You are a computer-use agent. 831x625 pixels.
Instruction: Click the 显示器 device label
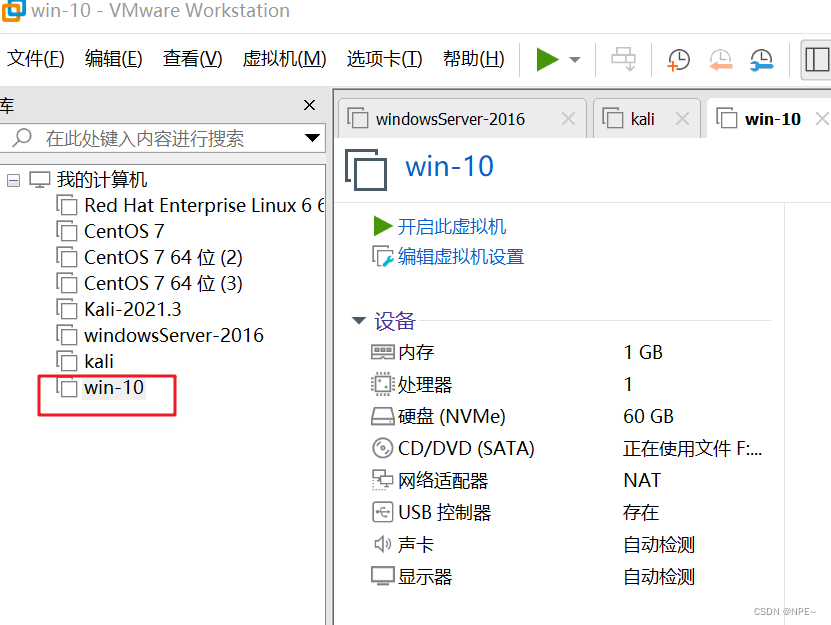[x=425, y=577]
